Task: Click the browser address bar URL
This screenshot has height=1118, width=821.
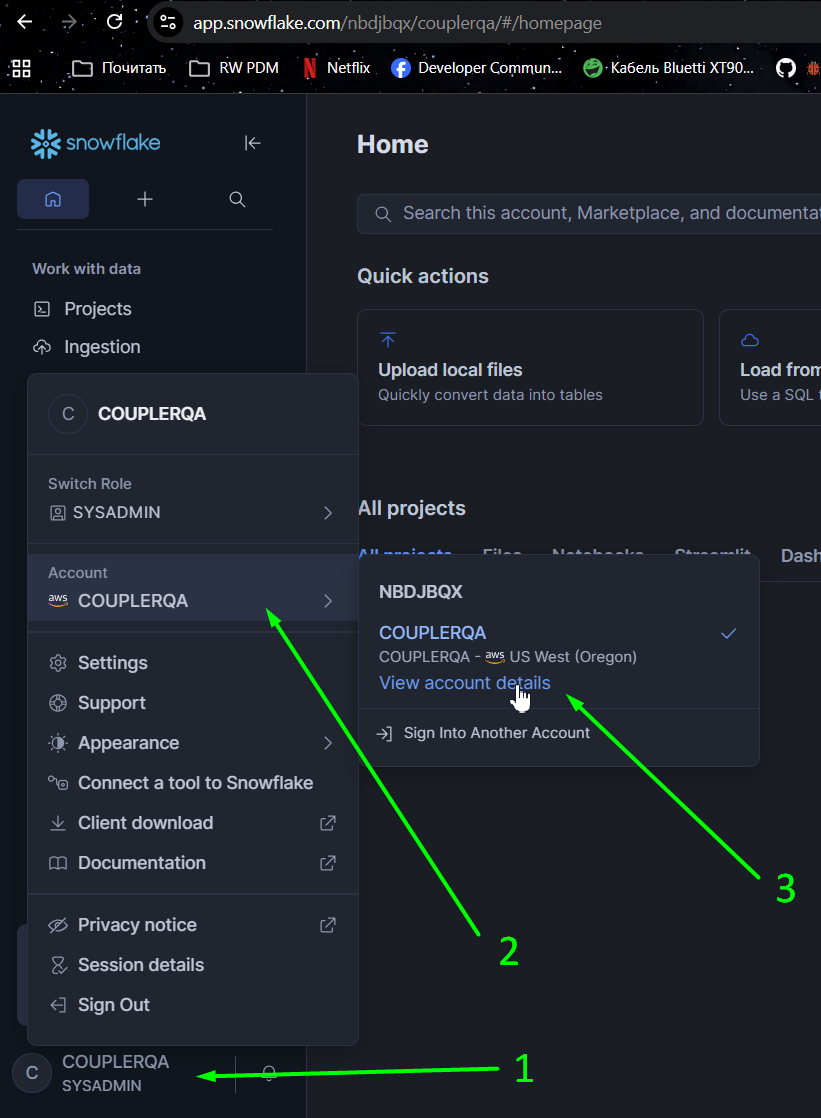Action: point(397,23)
